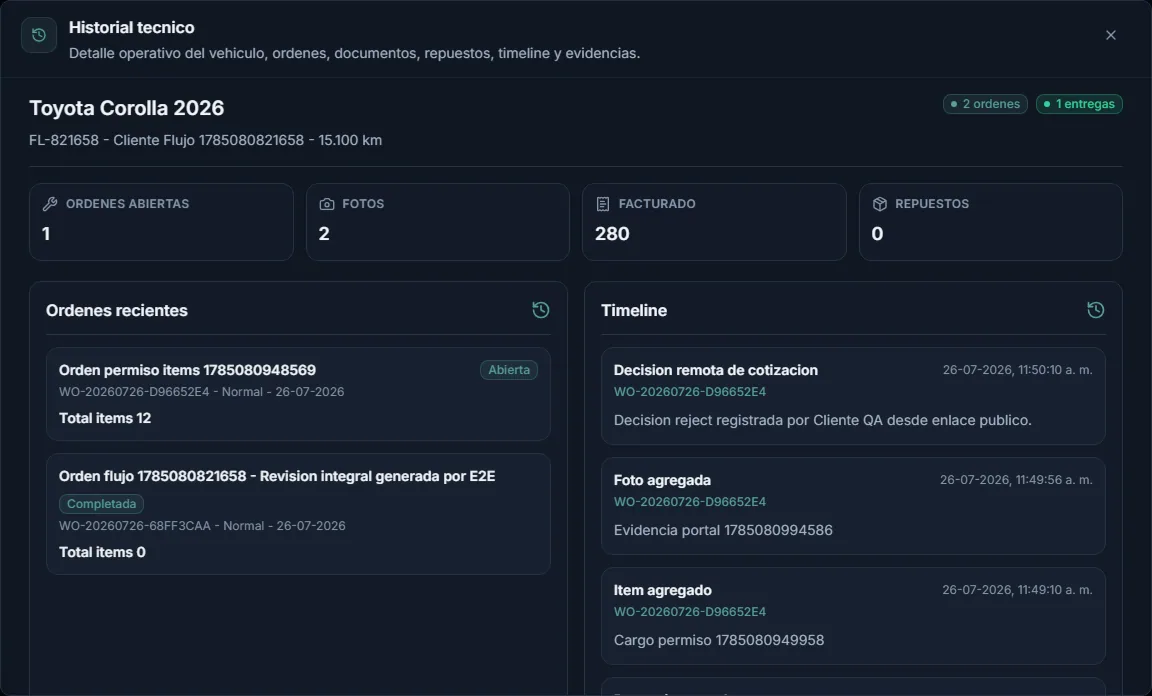
Task: Click the Item agregado timeline title
Action: pyautogui.click(x=662, y=590)
